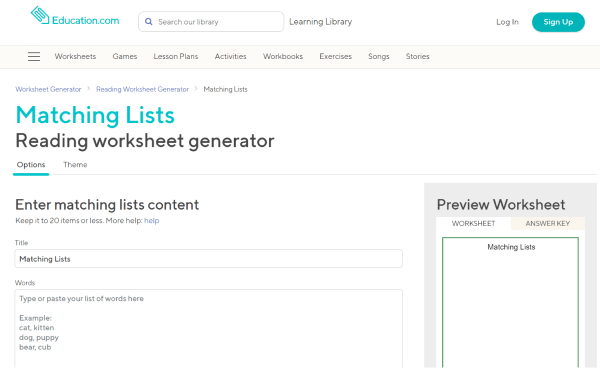Screen dimensions: 600x368
Task: Click the Sign Up button
Action: [558, 22]
